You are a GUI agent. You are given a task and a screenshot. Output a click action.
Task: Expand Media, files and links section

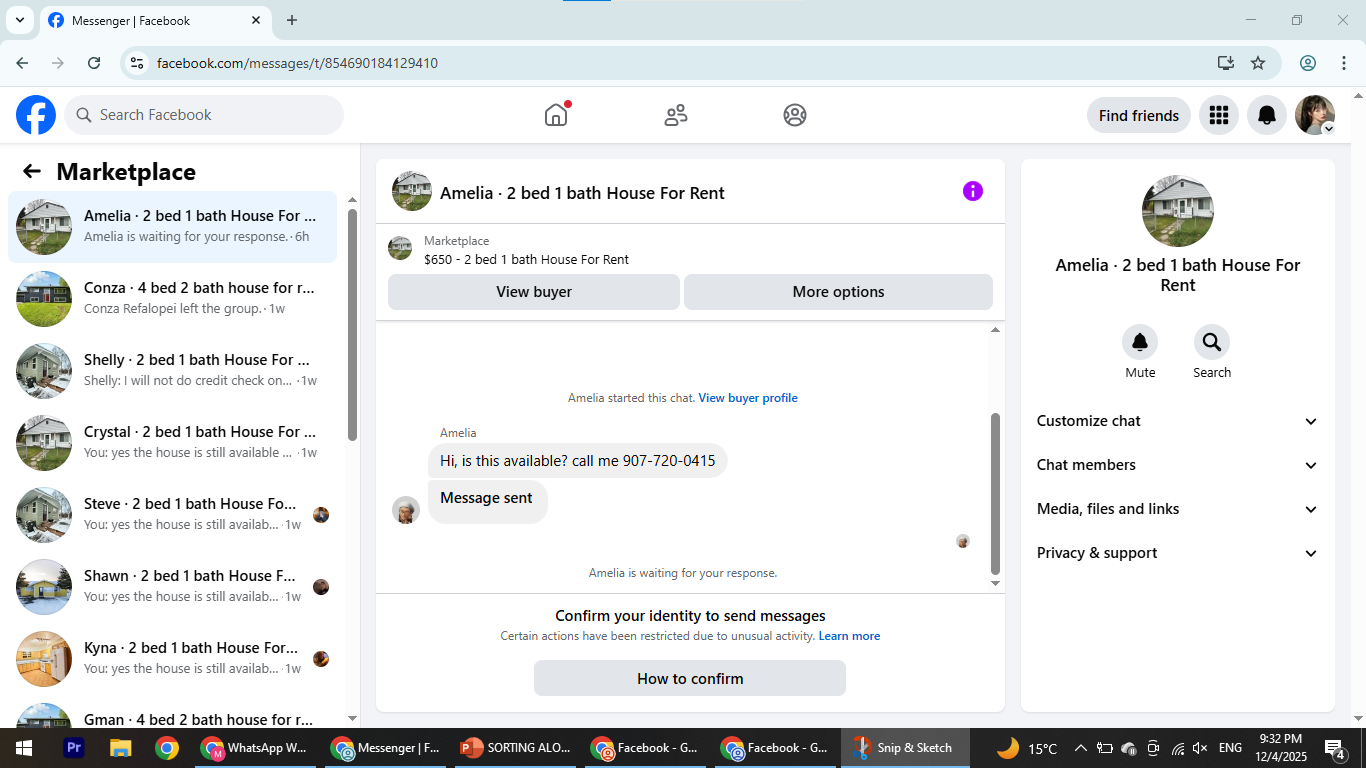tap(1178, 509)
